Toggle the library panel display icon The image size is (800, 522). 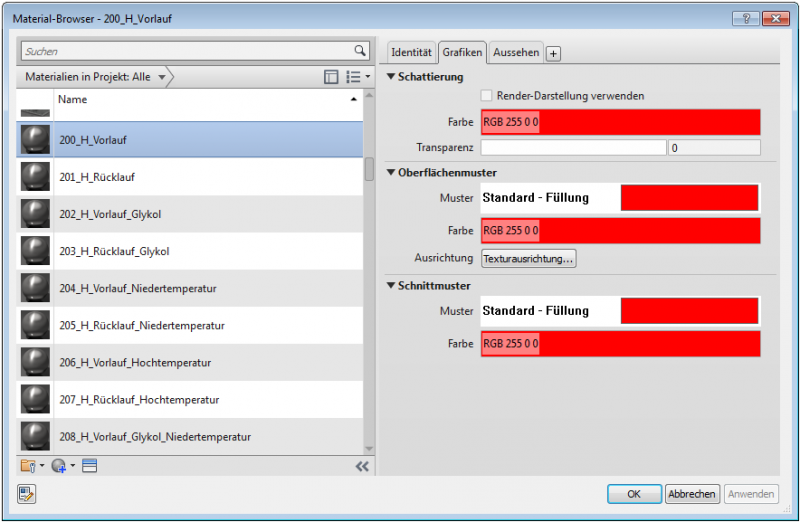point(331,77)
